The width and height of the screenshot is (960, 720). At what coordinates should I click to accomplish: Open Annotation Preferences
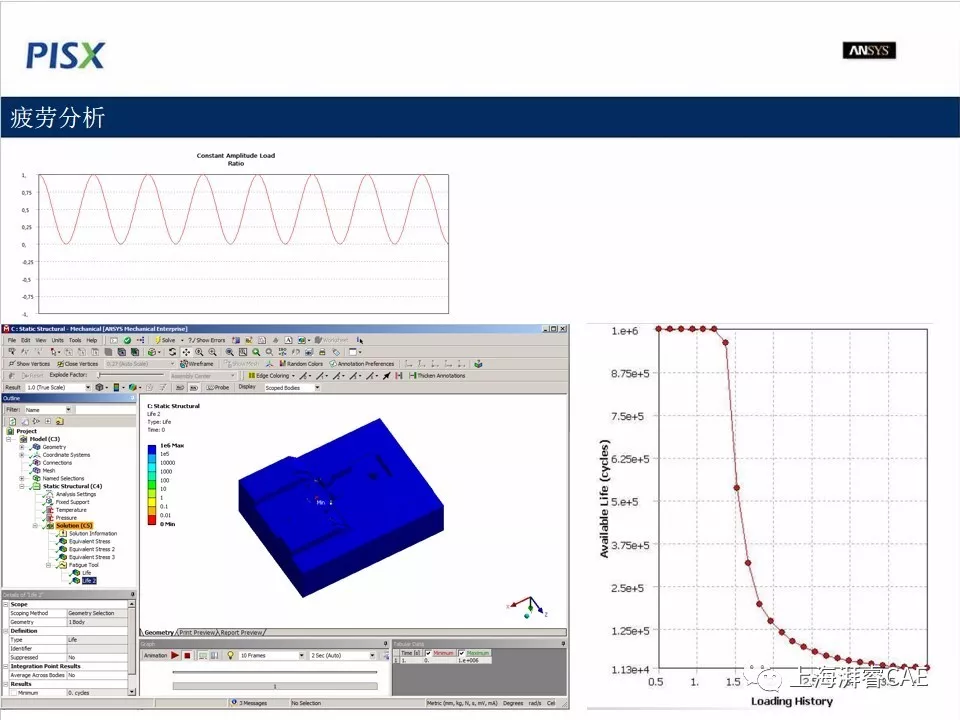pos(362,364)
